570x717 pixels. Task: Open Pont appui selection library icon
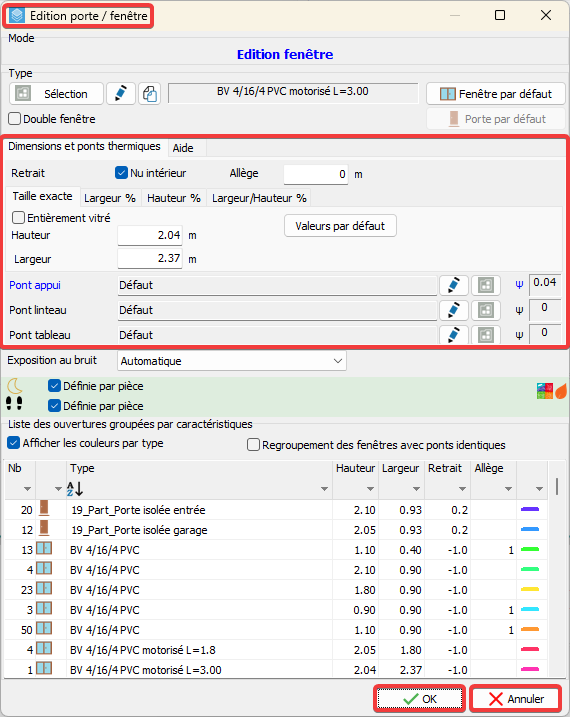coord(485,285)
